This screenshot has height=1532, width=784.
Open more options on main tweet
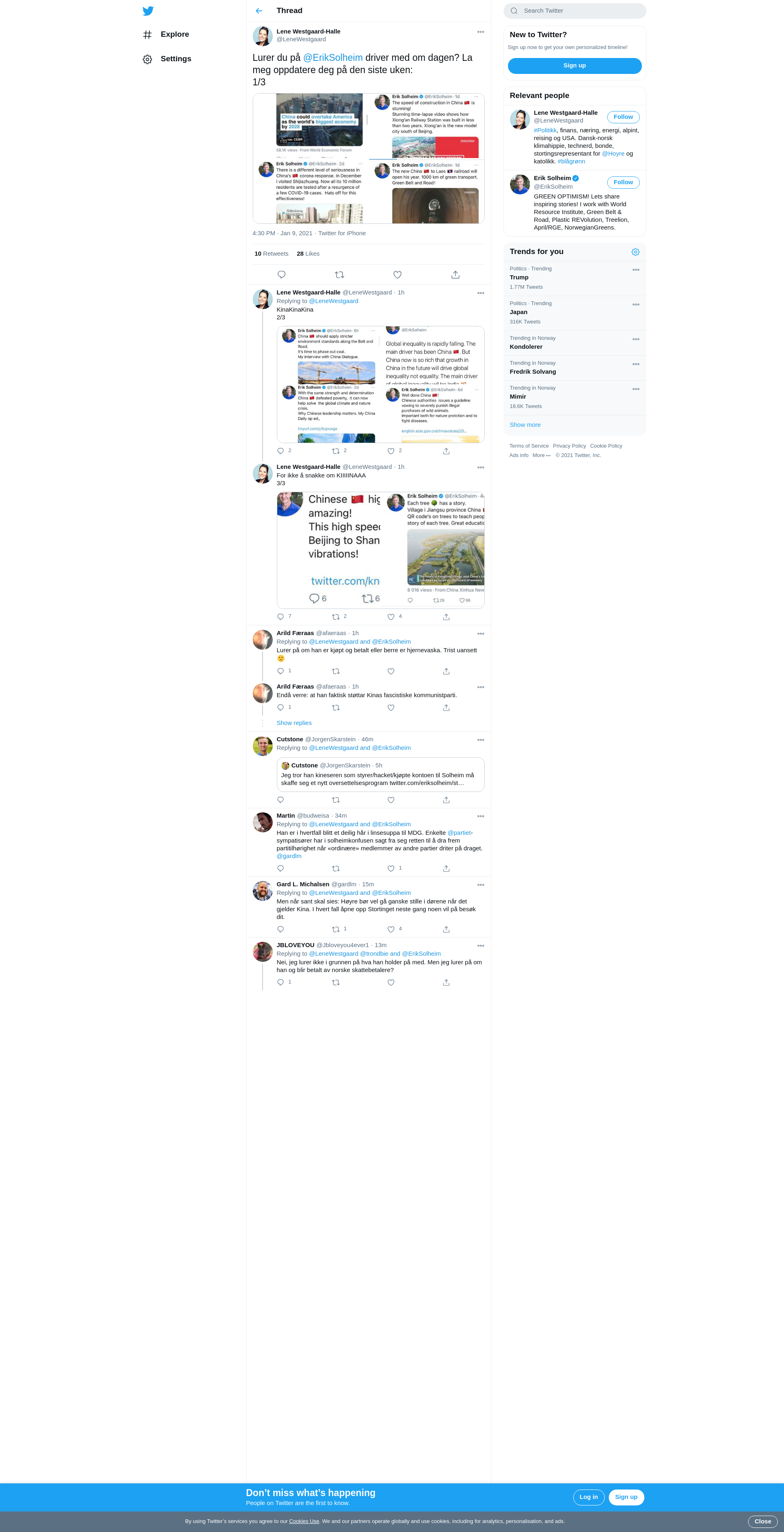(x=481, y=32)
